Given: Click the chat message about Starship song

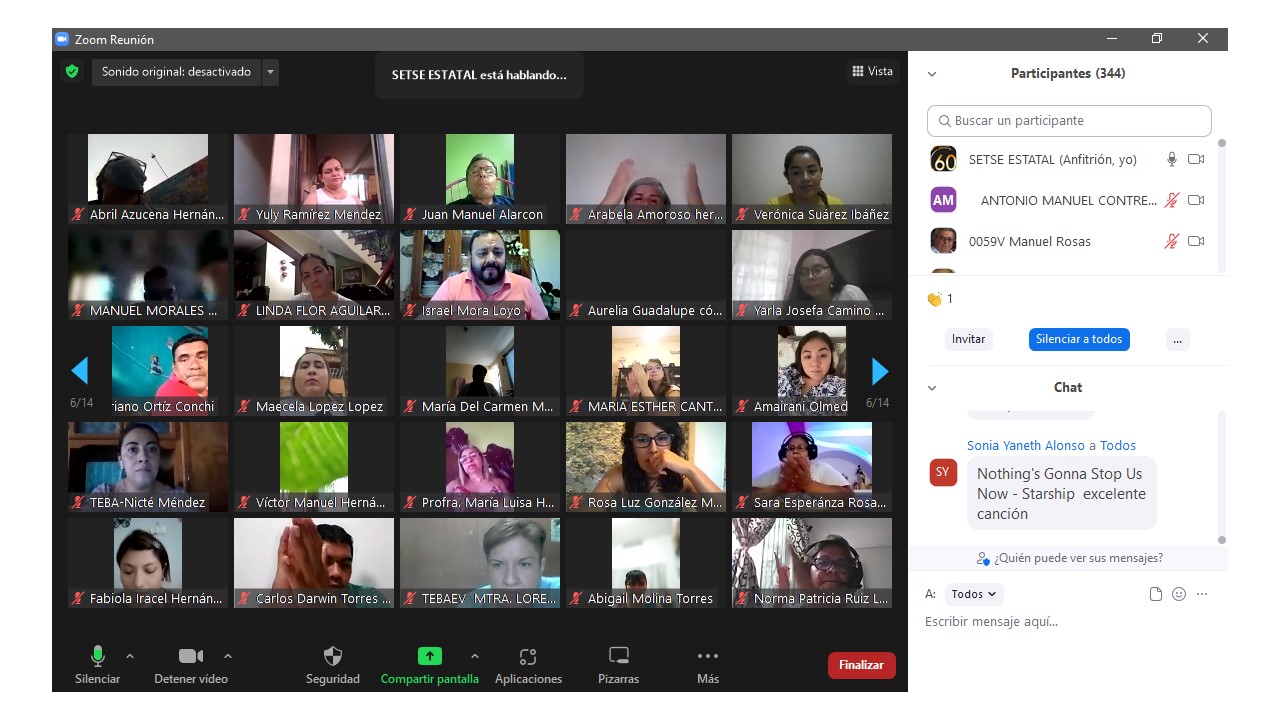Looking at the screenshot, I should [x=1062, y=493].
